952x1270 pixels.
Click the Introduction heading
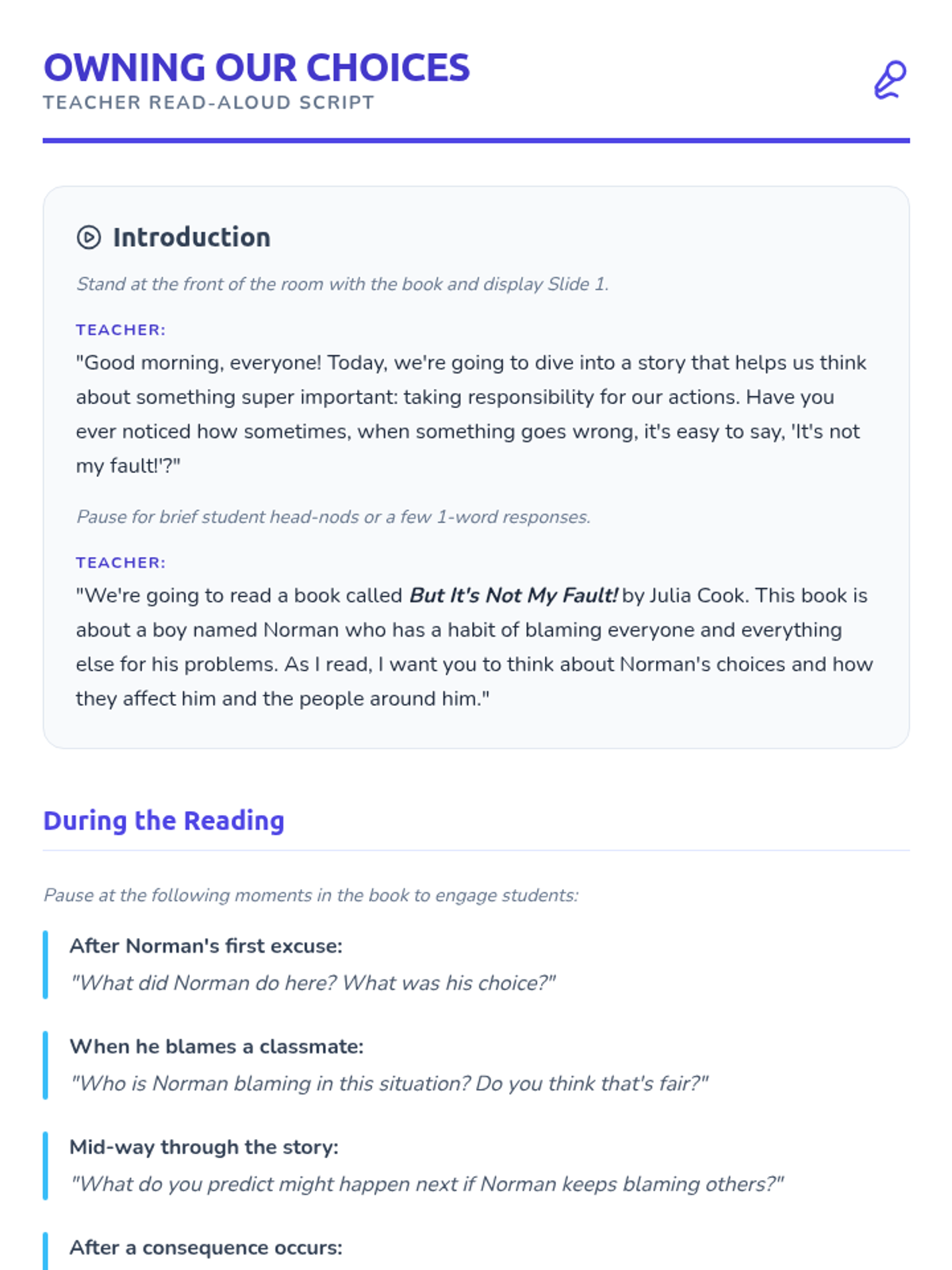click(x=191, y=237)
